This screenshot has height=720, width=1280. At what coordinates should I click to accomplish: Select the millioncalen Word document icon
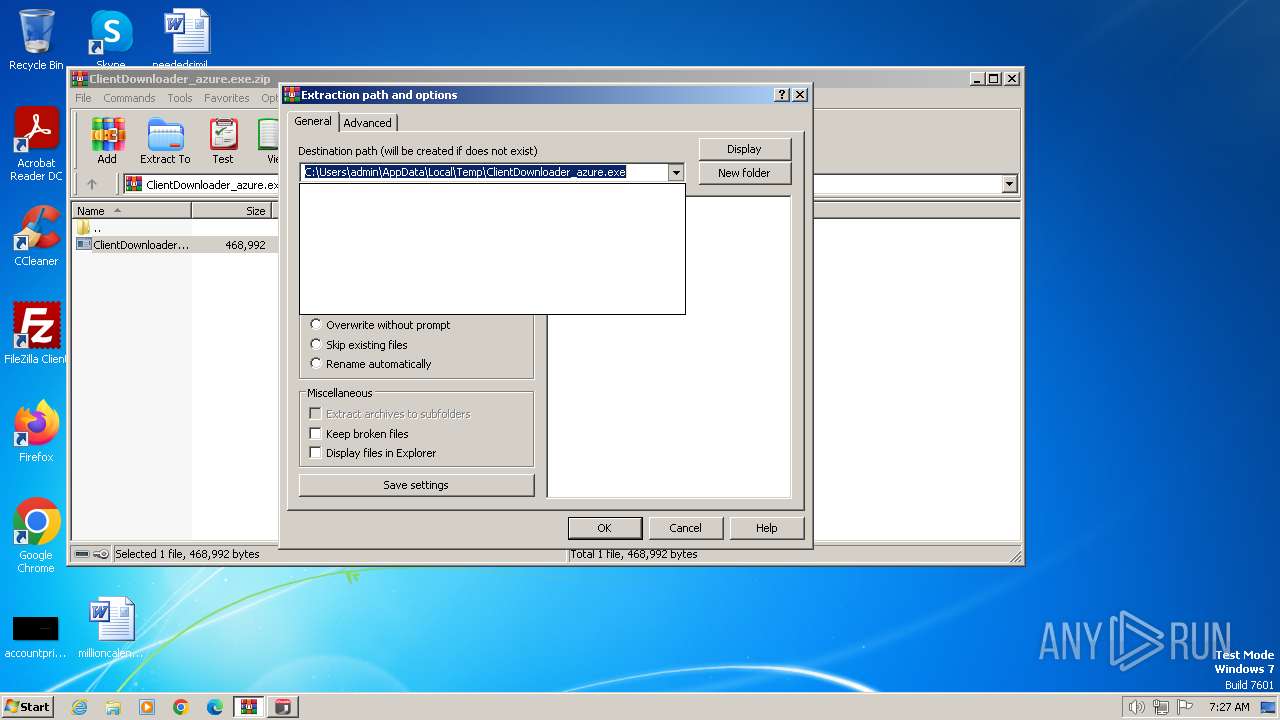pos(110,628)
